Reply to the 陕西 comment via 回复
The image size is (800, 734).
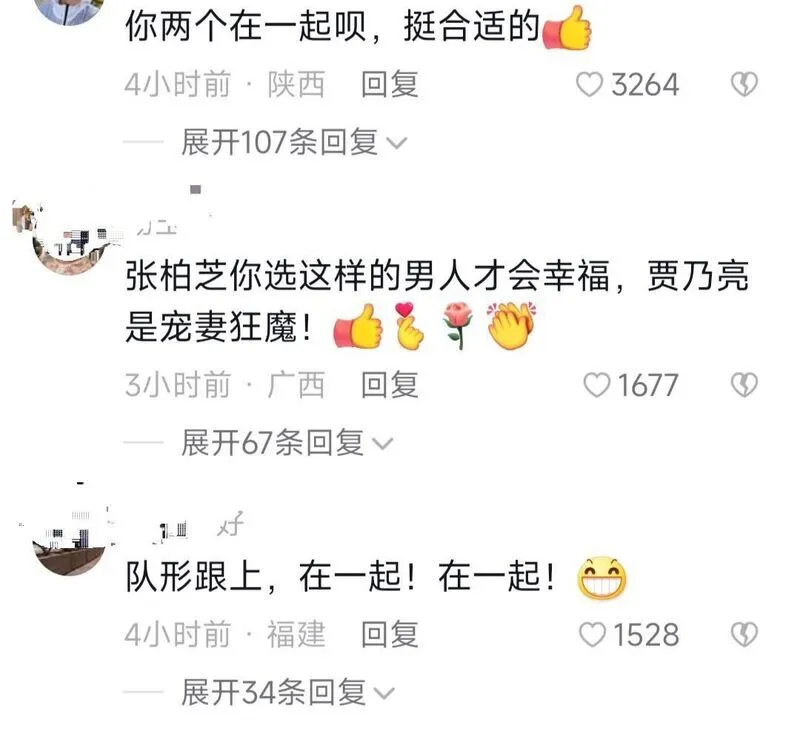click(x=390, y=84)
